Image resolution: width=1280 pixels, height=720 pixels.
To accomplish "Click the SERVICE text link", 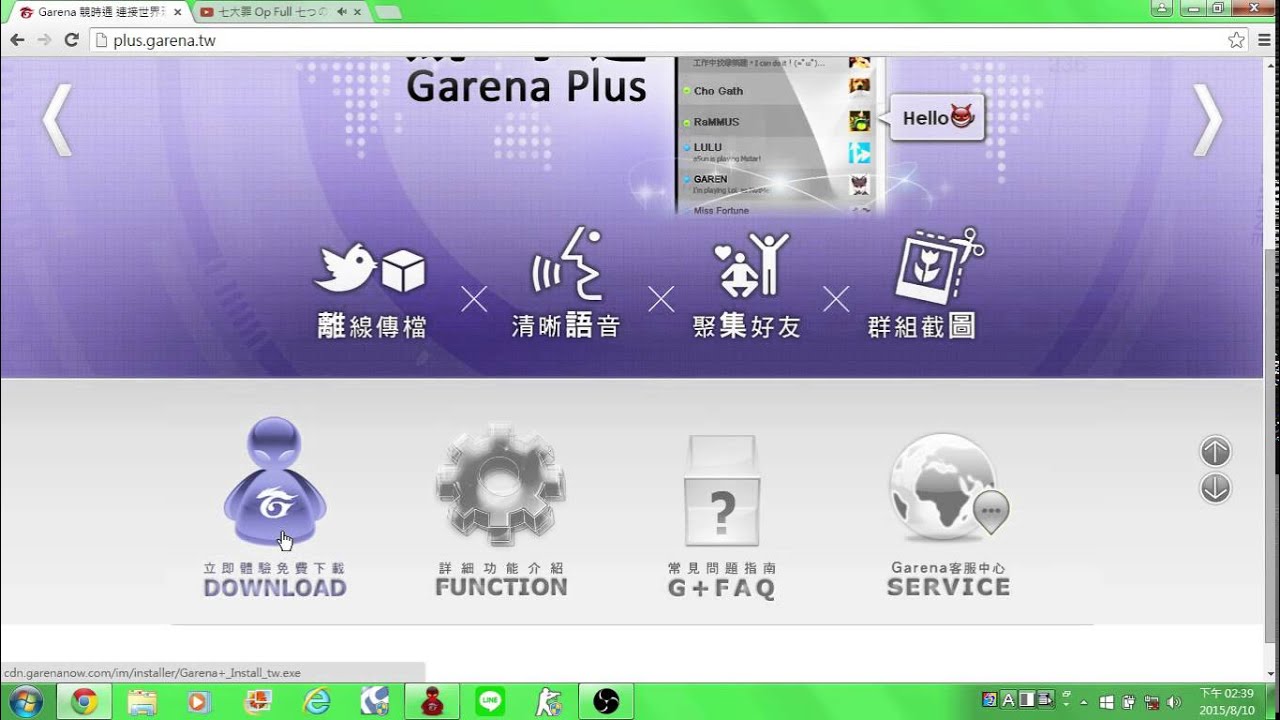I will [948, 588].
